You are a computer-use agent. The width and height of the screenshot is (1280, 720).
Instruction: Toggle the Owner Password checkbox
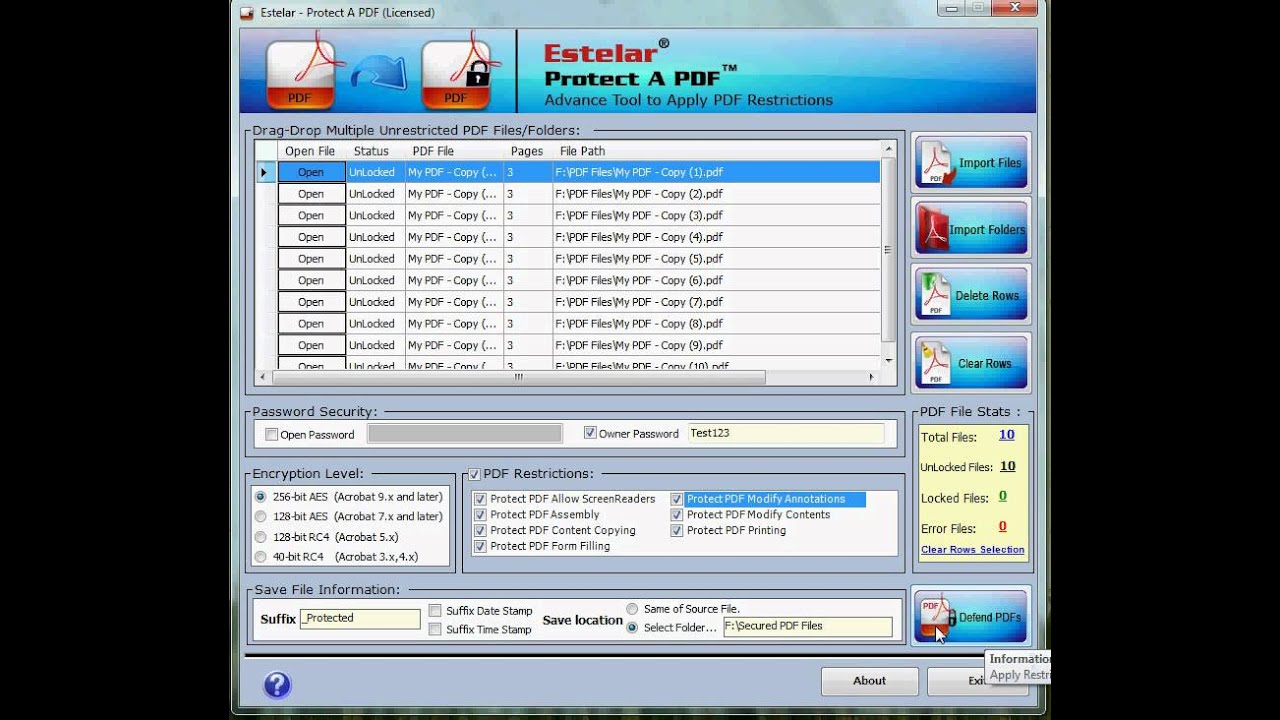click(x=590, y=433)
